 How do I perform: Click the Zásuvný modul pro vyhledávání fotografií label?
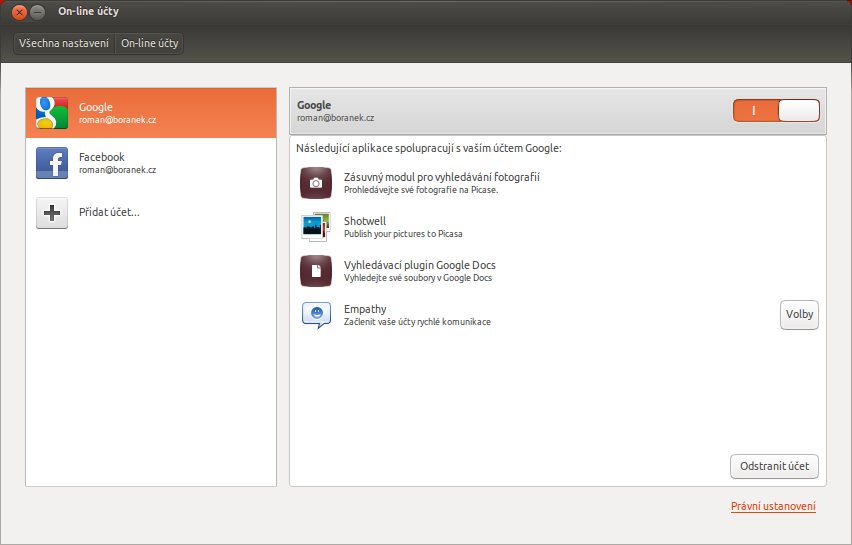[x=442, y=177]
